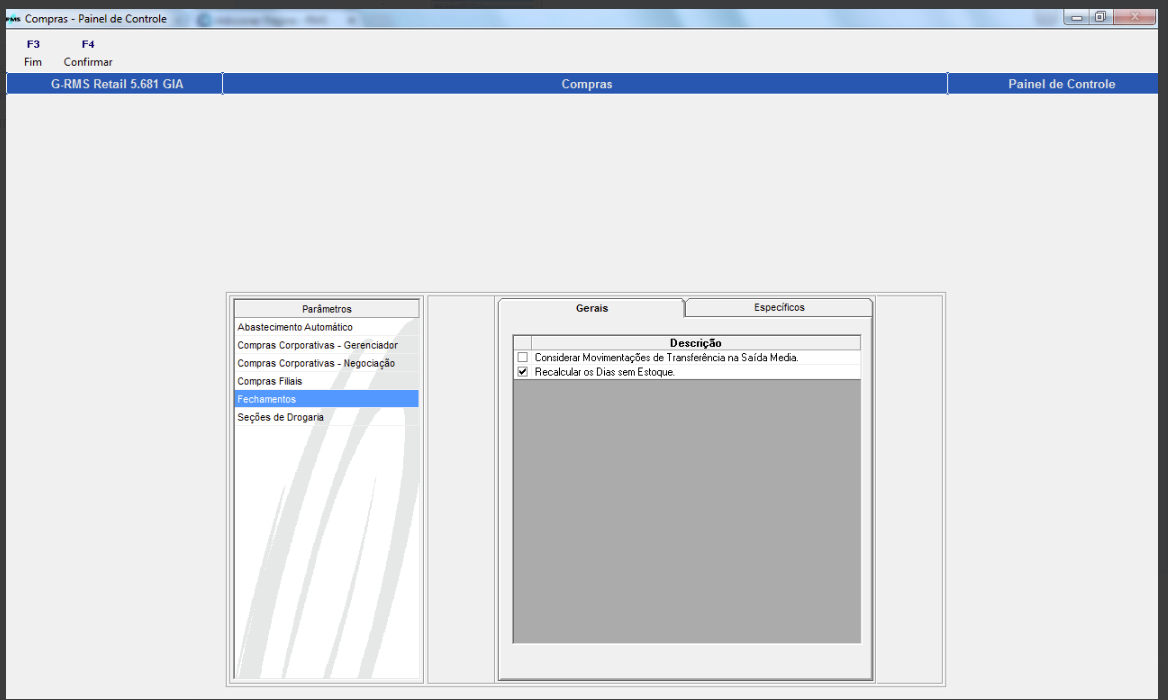1168x700 pixels.
Task: Click the Painel de Controle header label
Action: coord(1061,84)
